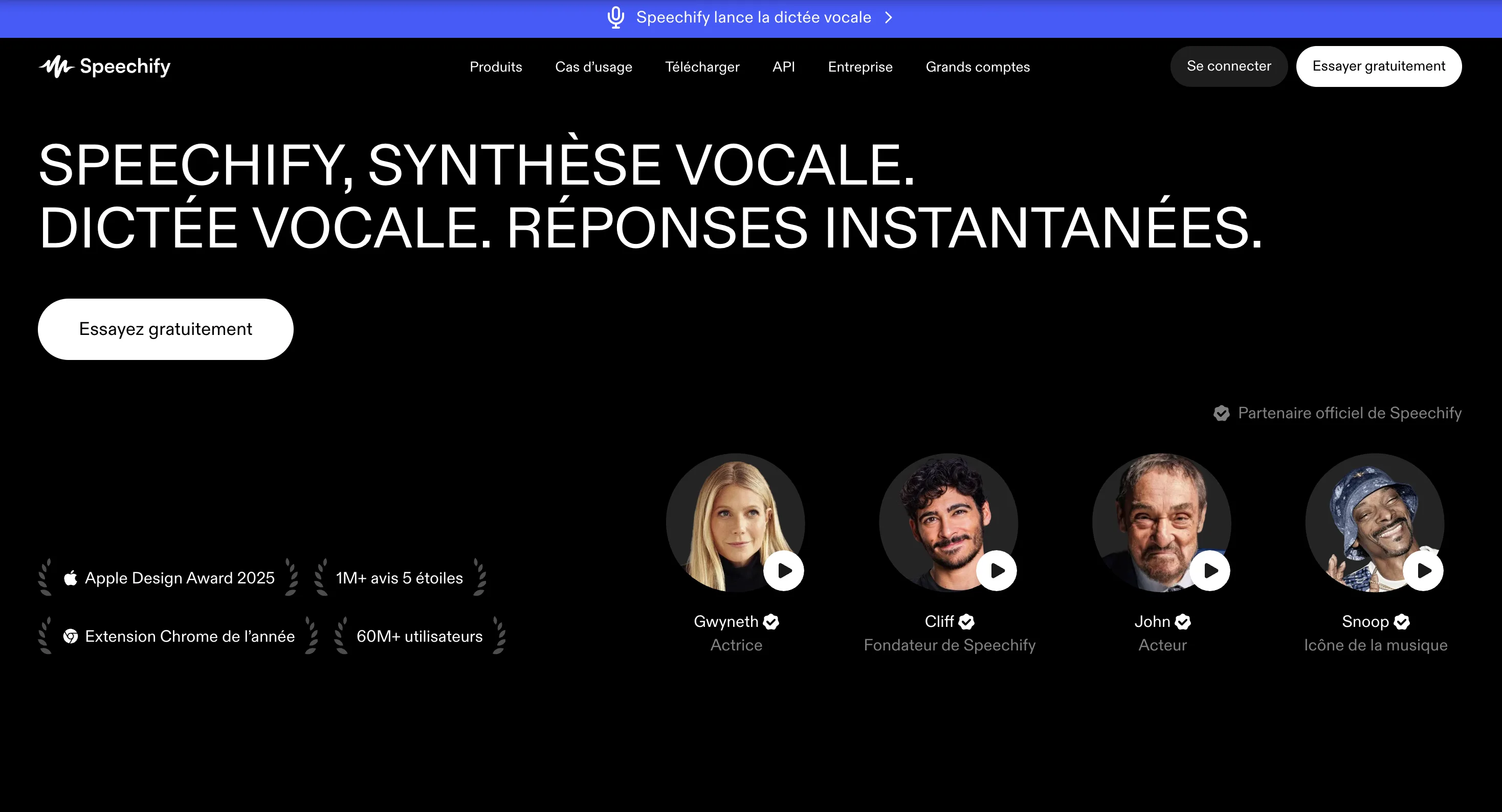Click the Apple logo icon beside Design Award
Screen dimensions: 1502x812
click(71, 578)
